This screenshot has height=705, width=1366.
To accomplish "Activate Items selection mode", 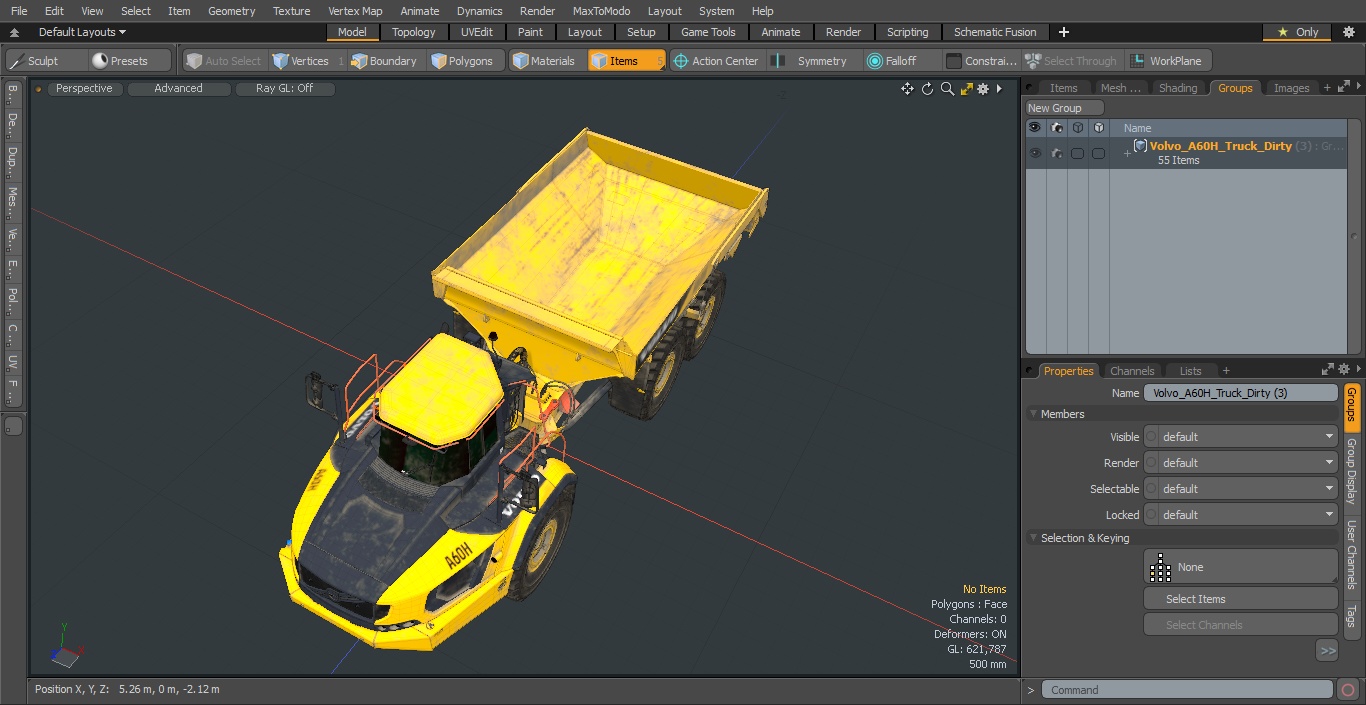I will (626, 61).
